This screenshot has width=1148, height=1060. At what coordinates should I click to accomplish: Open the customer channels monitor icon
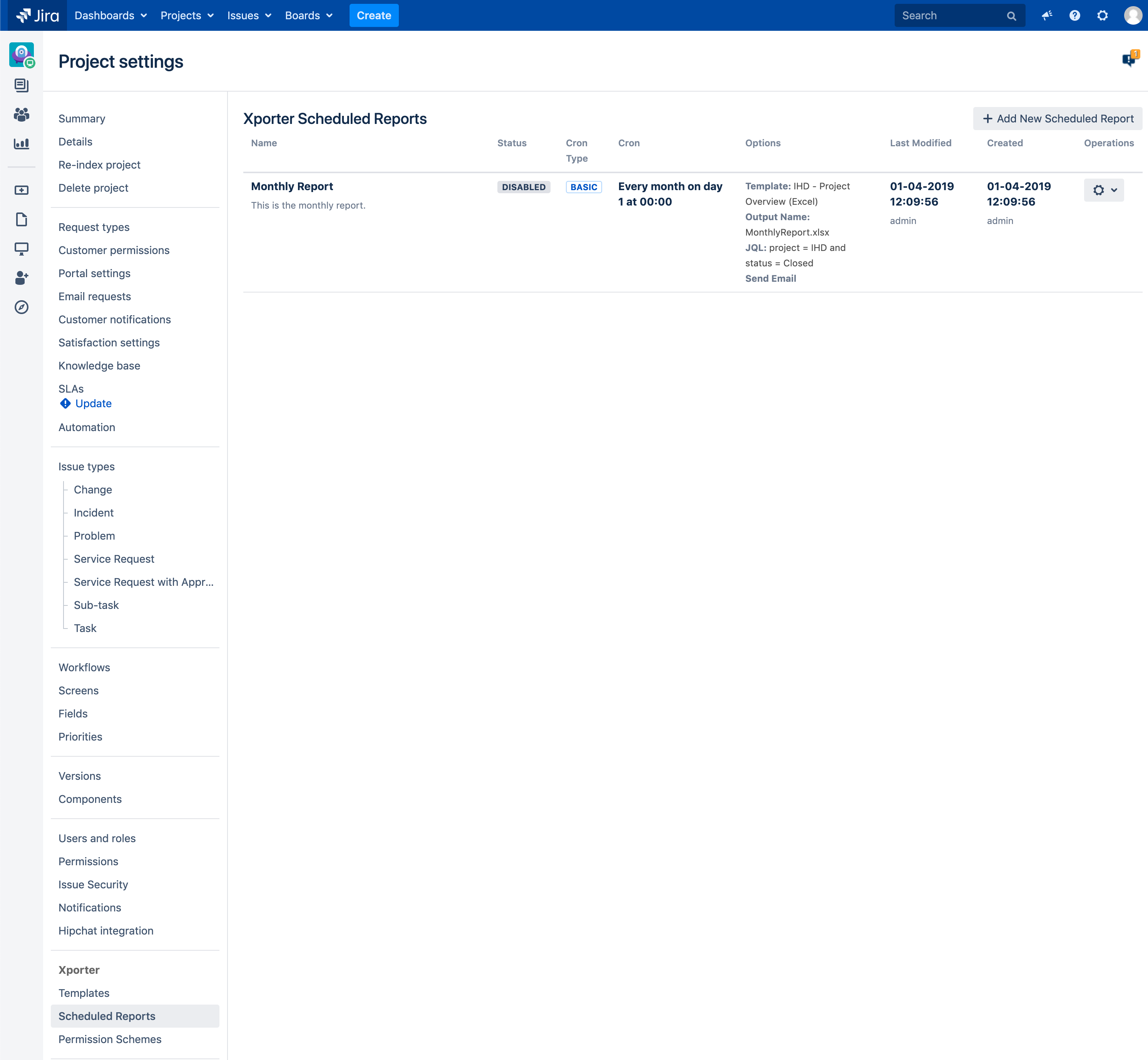(21, 248)
